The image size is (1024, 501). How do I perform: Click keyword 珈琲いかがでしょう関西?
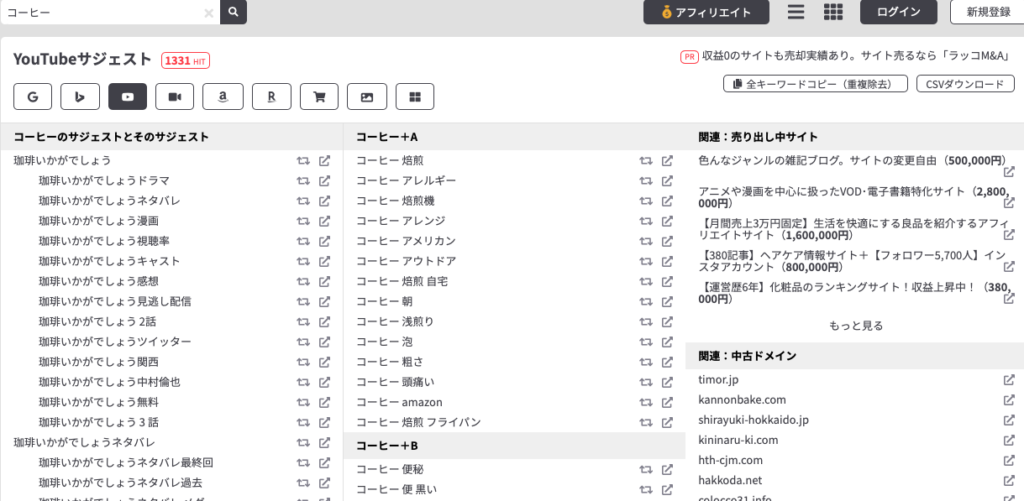[99, 362]
